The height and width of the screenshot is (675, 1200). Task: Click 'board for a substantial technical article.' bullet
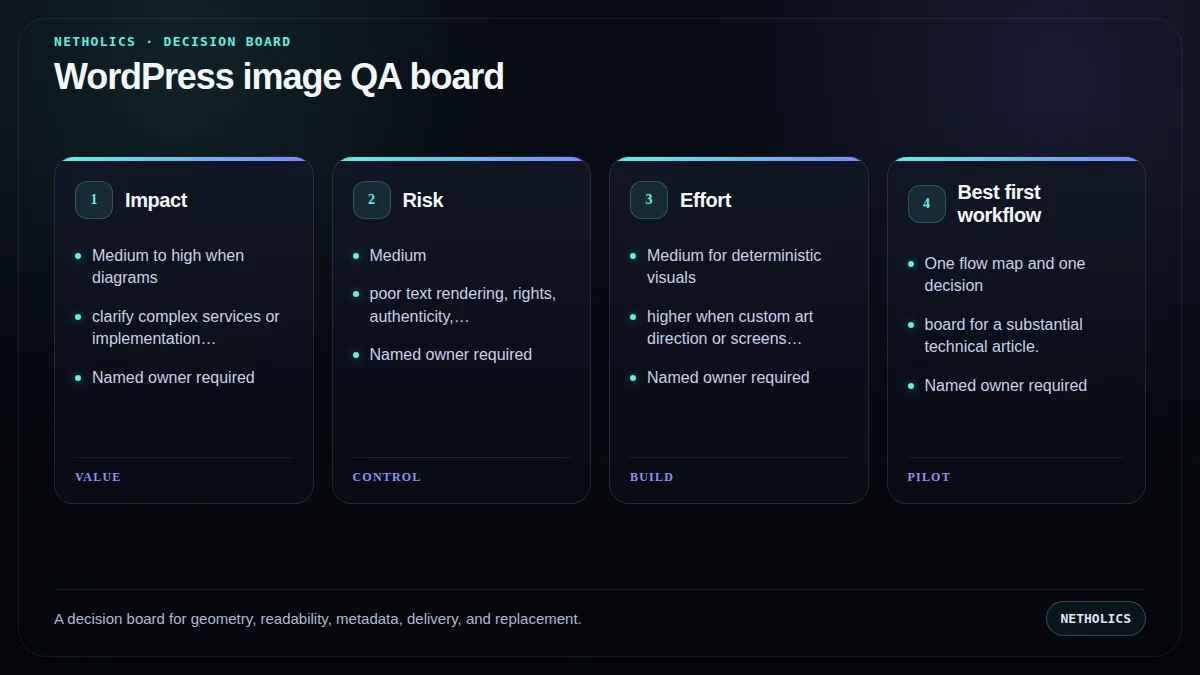click(x=1004, y=335)
